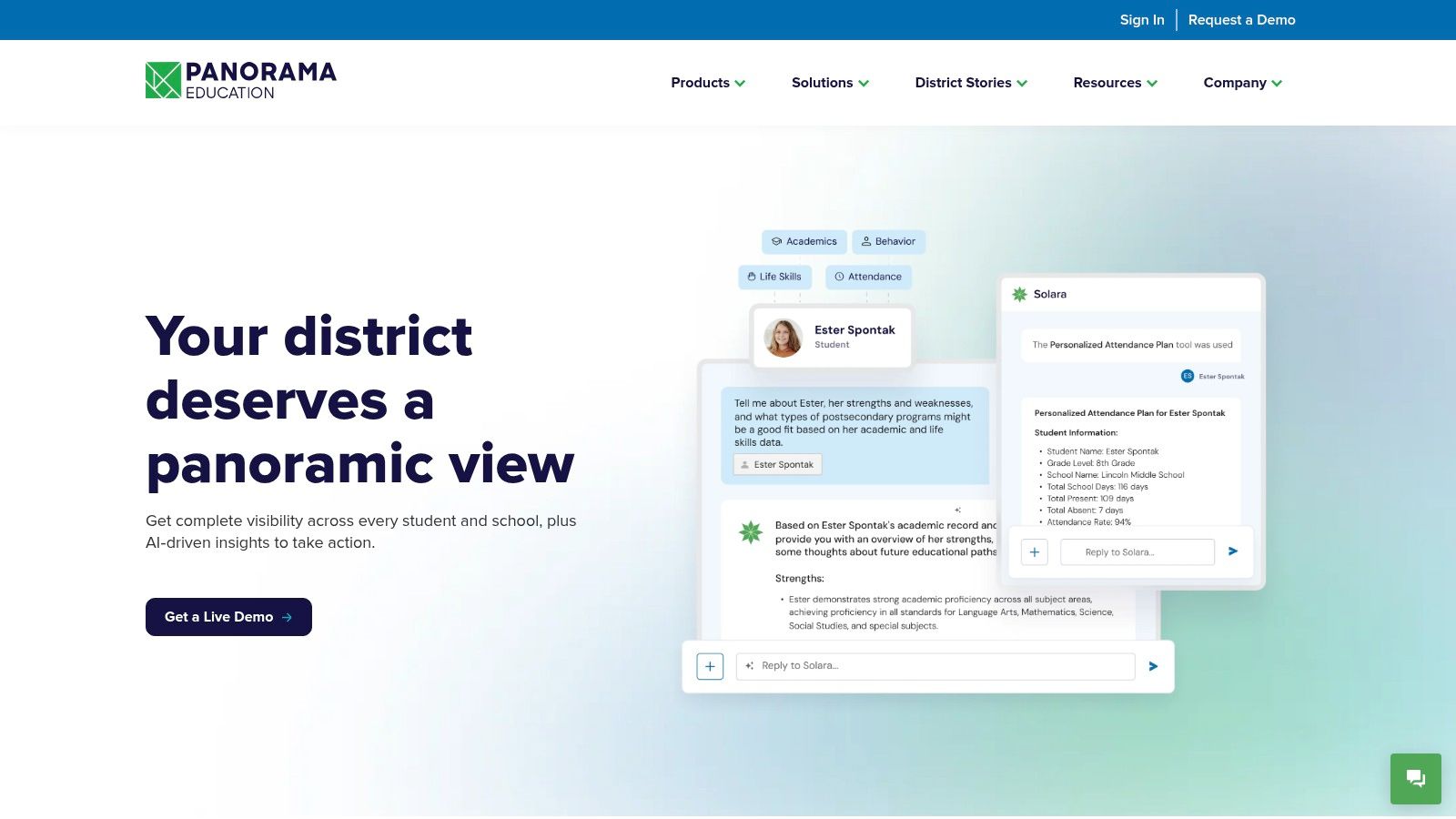Viewport: 1456px width, 819px height.
Task: Click the green Solara flower icon
Action: click(1018, 294)
